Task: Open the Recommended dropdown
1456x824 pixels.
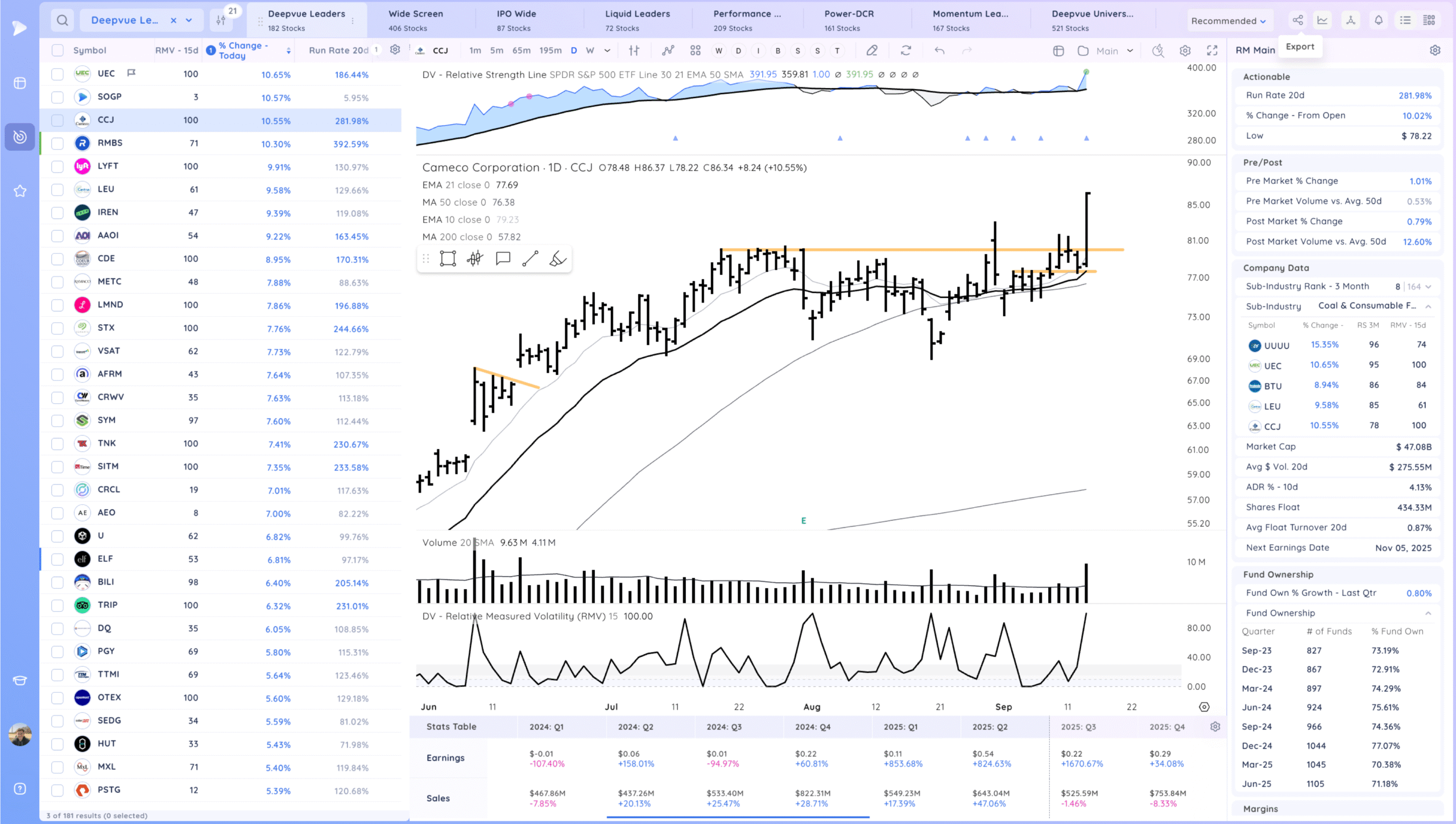Action: coord(1228,21)
